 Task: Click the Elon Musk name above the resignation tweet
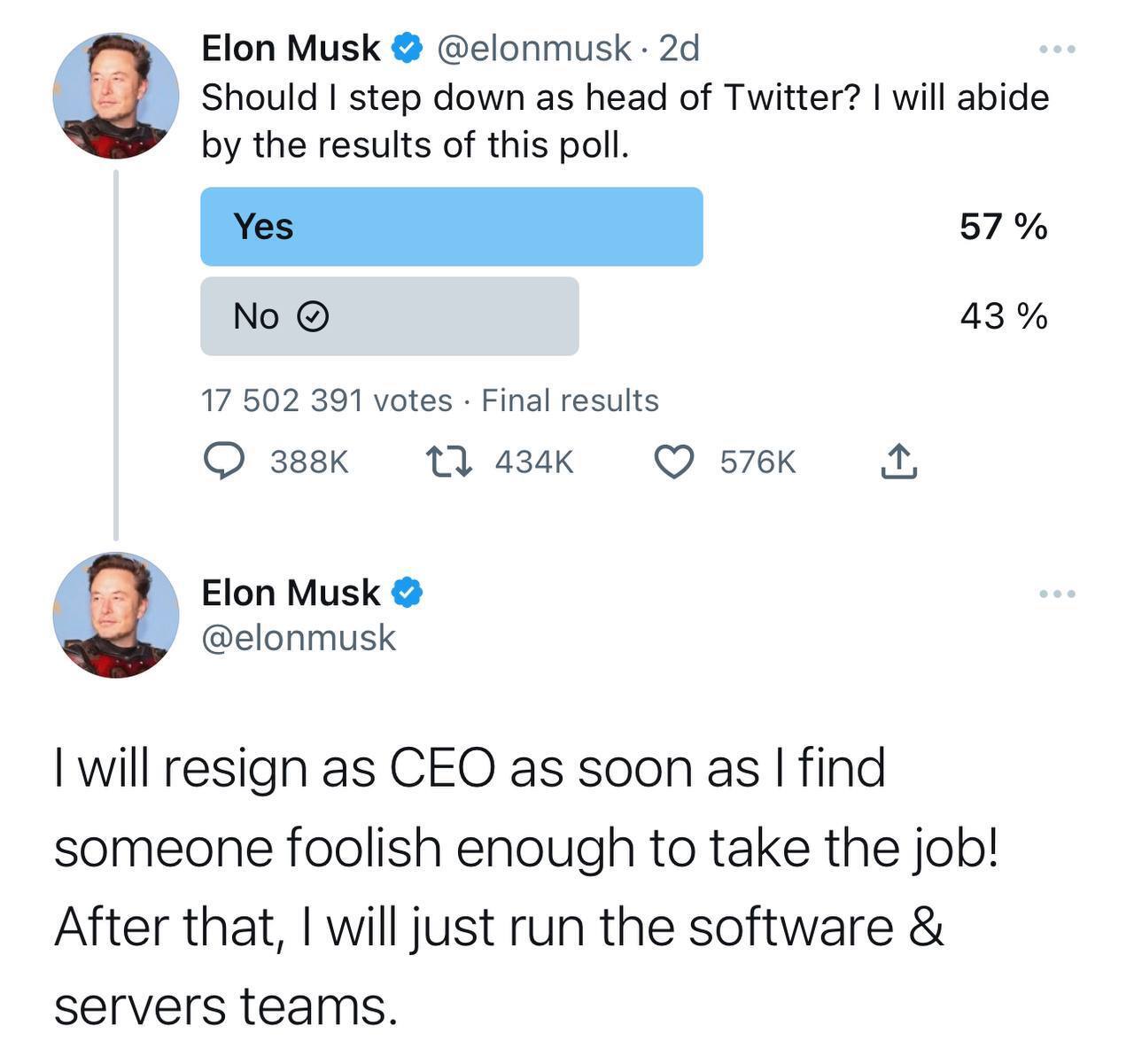[x=291, y=592]
